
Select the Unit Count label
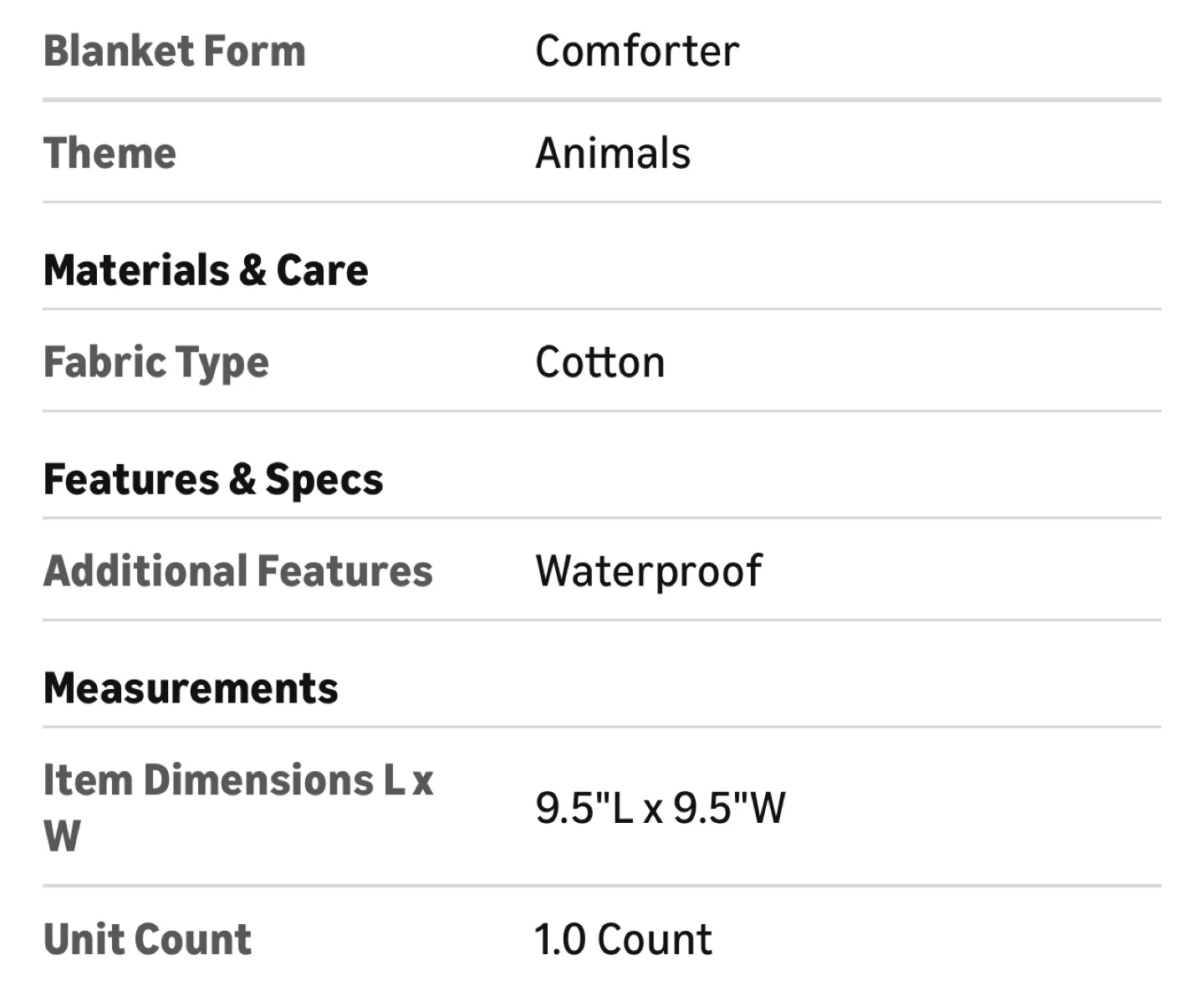click(147, 939)
